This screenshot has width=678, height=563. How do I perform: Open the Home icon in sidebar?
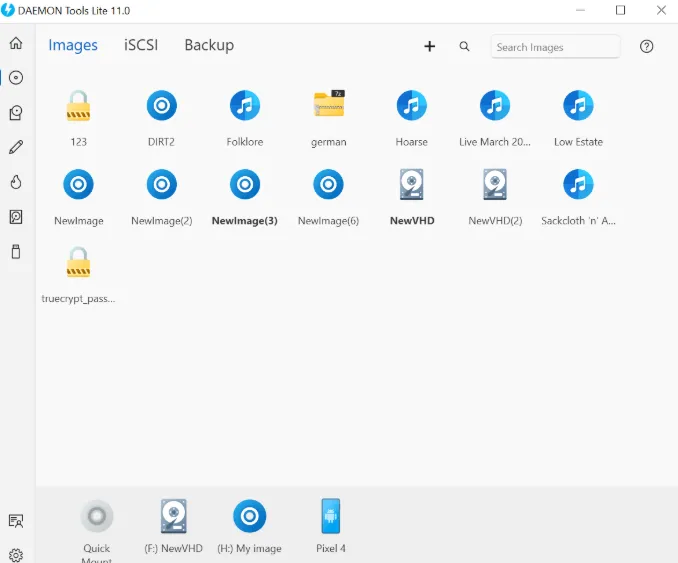pyautogui.click(x=16, y=43)
